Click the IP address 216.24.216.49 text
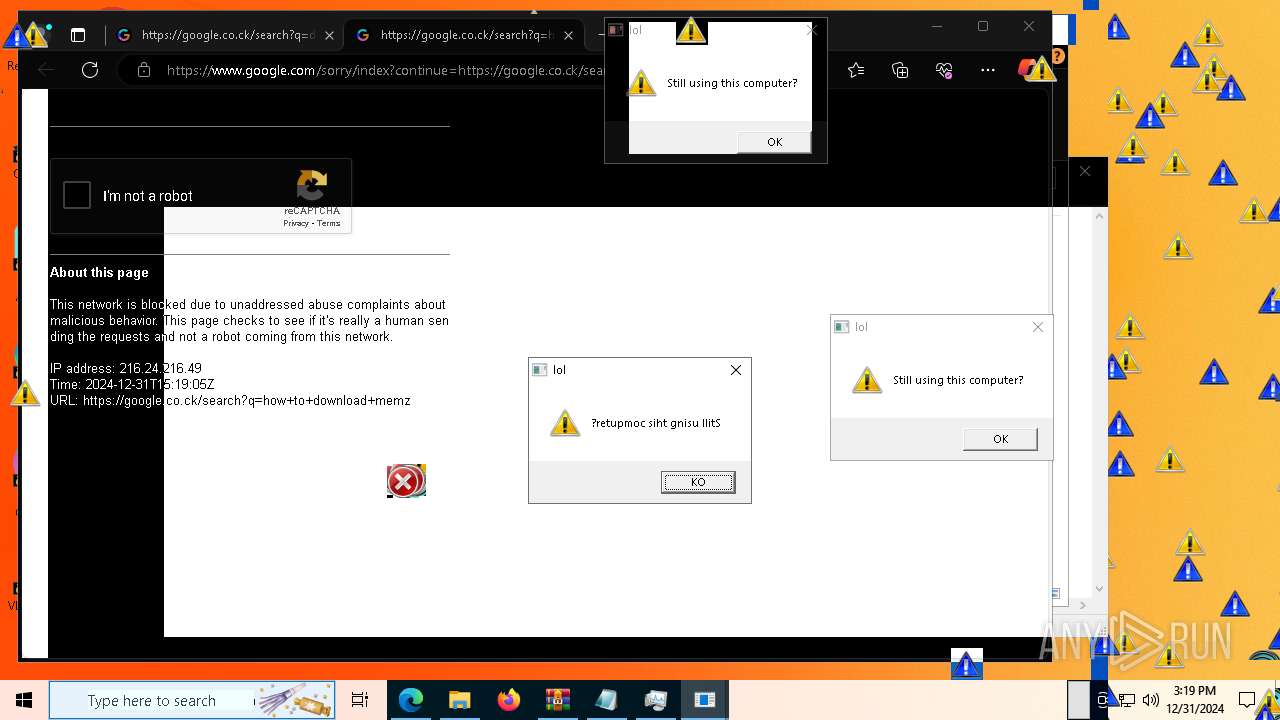This screenshot has width=1280, height=720. tap(126, 368)
